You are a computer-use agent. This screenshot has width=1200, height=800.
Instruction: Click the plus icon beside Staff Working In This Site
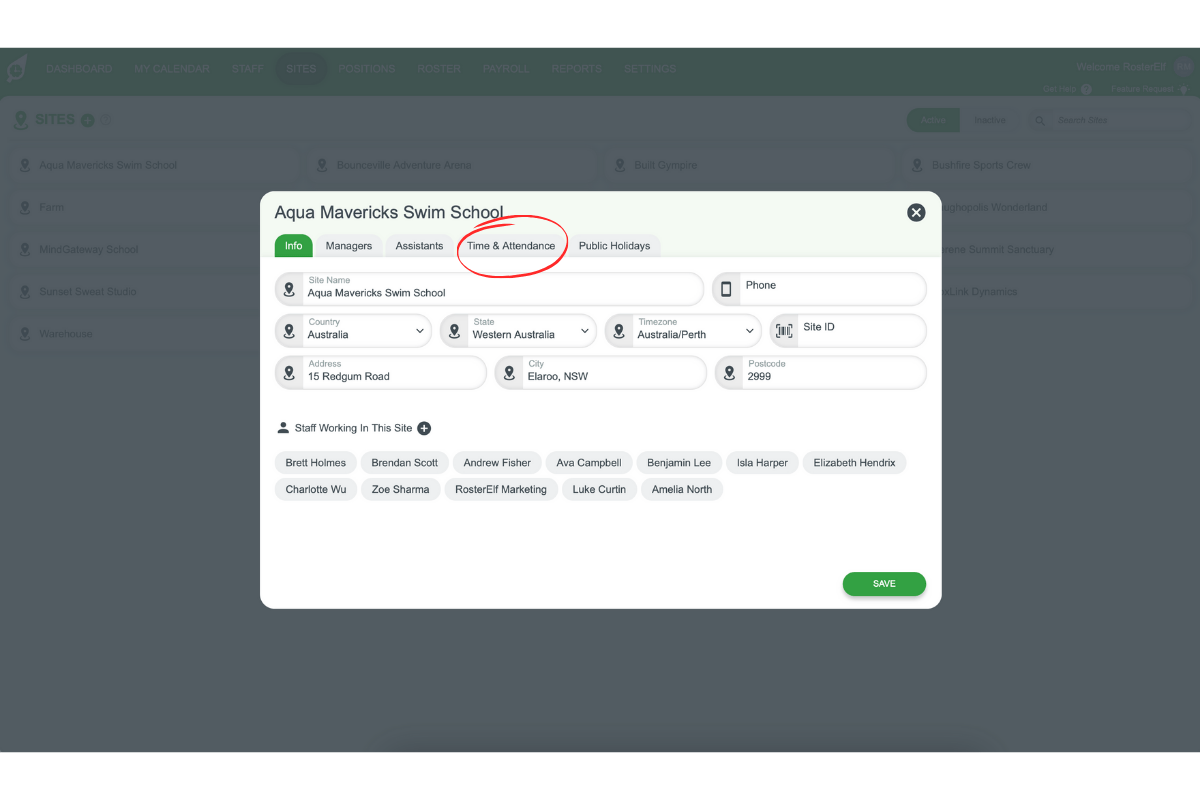coord(424,428)
